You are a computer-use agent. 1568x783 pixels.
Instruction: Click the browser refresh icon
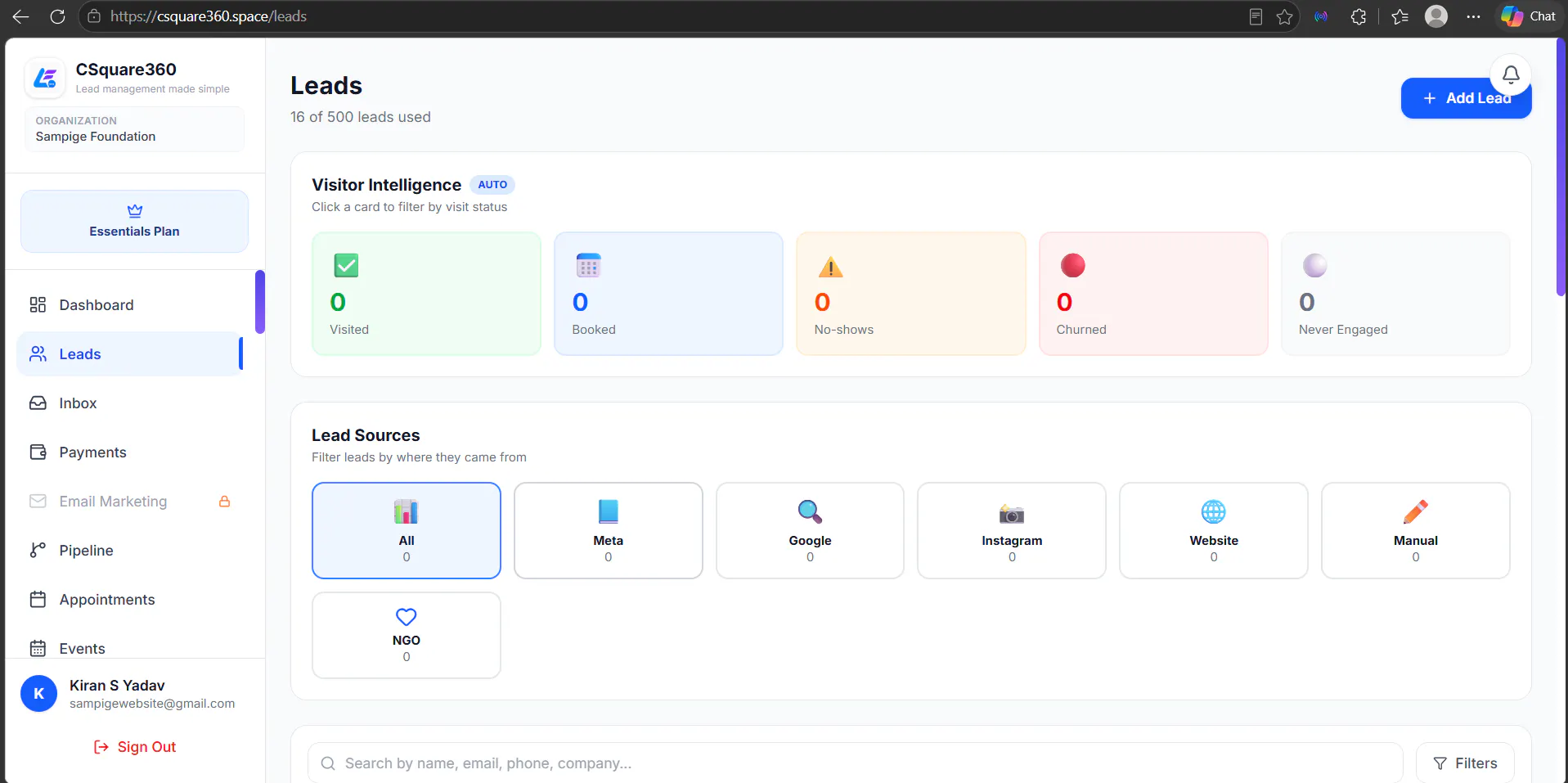[57, 16]
